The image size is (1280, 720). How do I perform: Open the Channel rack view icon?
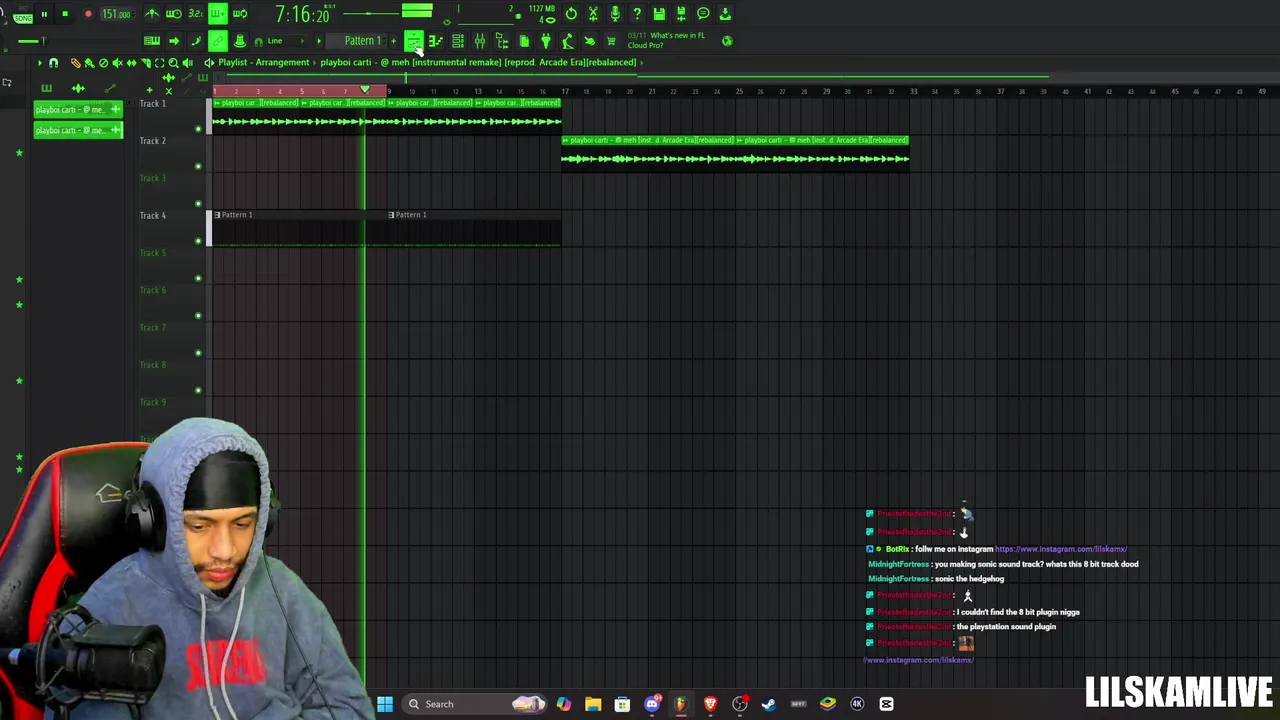(458, 41)
